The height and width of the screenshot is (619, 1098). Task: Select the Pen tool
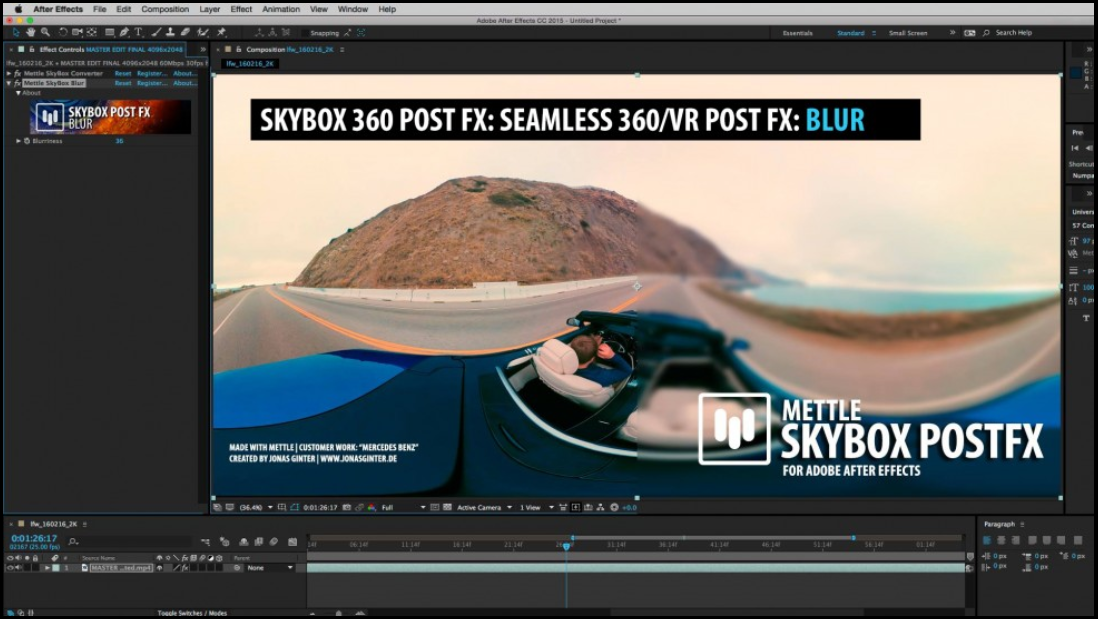coord(124,32)
